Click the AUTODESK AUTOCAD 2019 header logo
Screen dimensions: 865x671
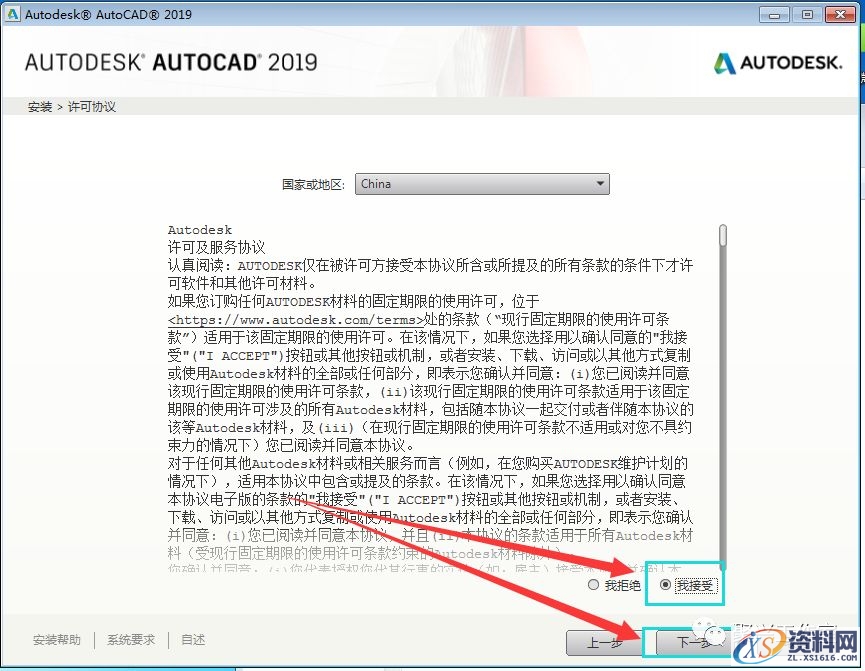[x=172, y=60]
